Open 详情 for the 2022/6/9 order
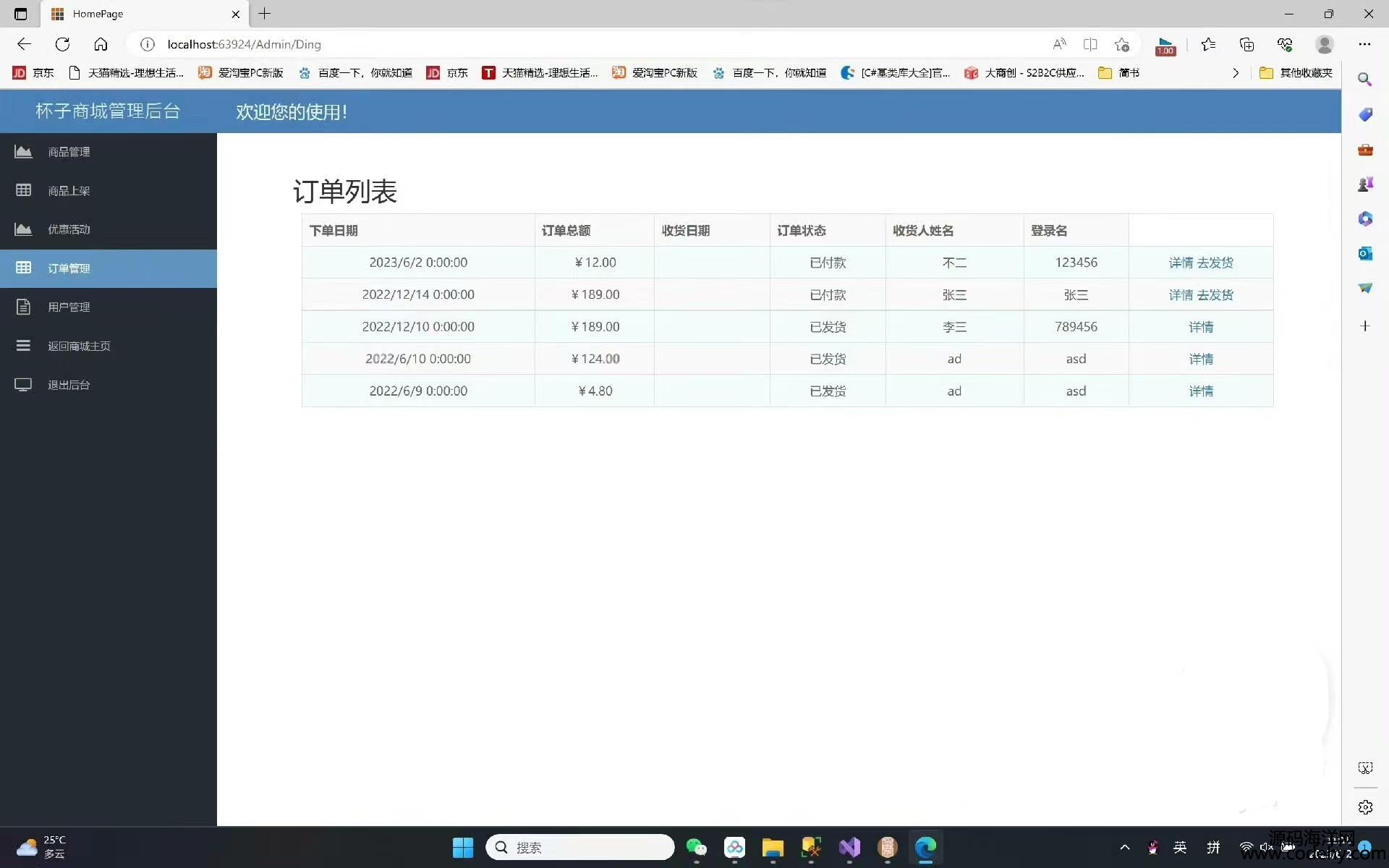This screenshot has height=868, width=1389. point(1201,391)
